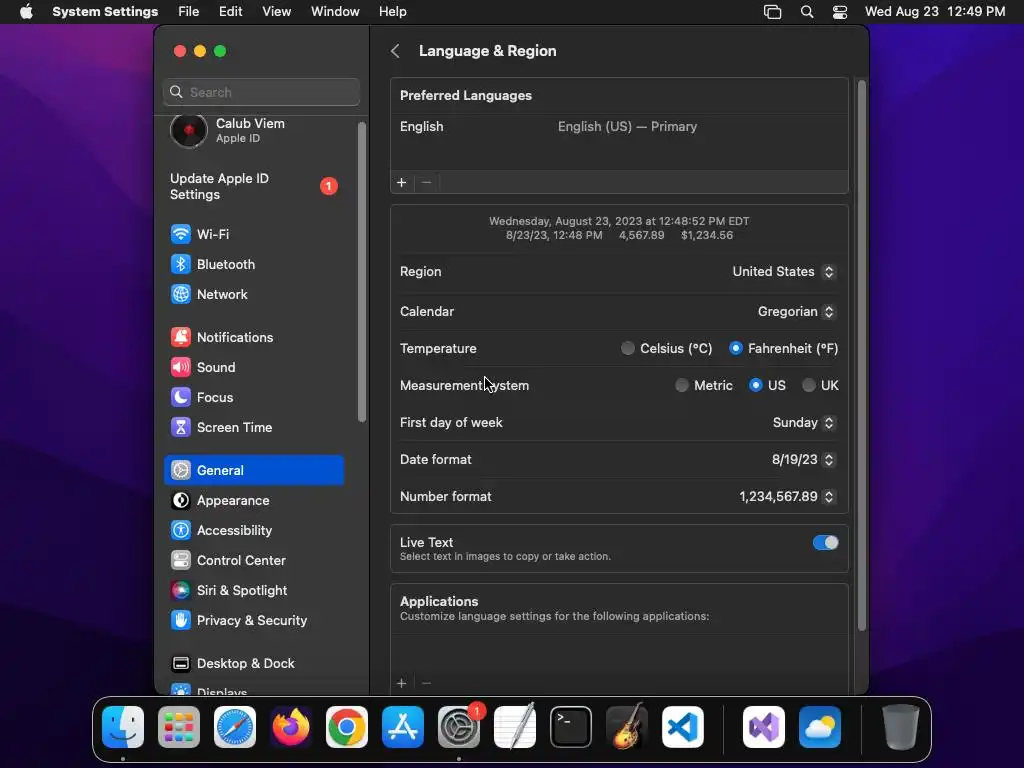Remove a preferred language with the minus button
This screenshot has height=768, width=1024.
click(x=426, y=183)
